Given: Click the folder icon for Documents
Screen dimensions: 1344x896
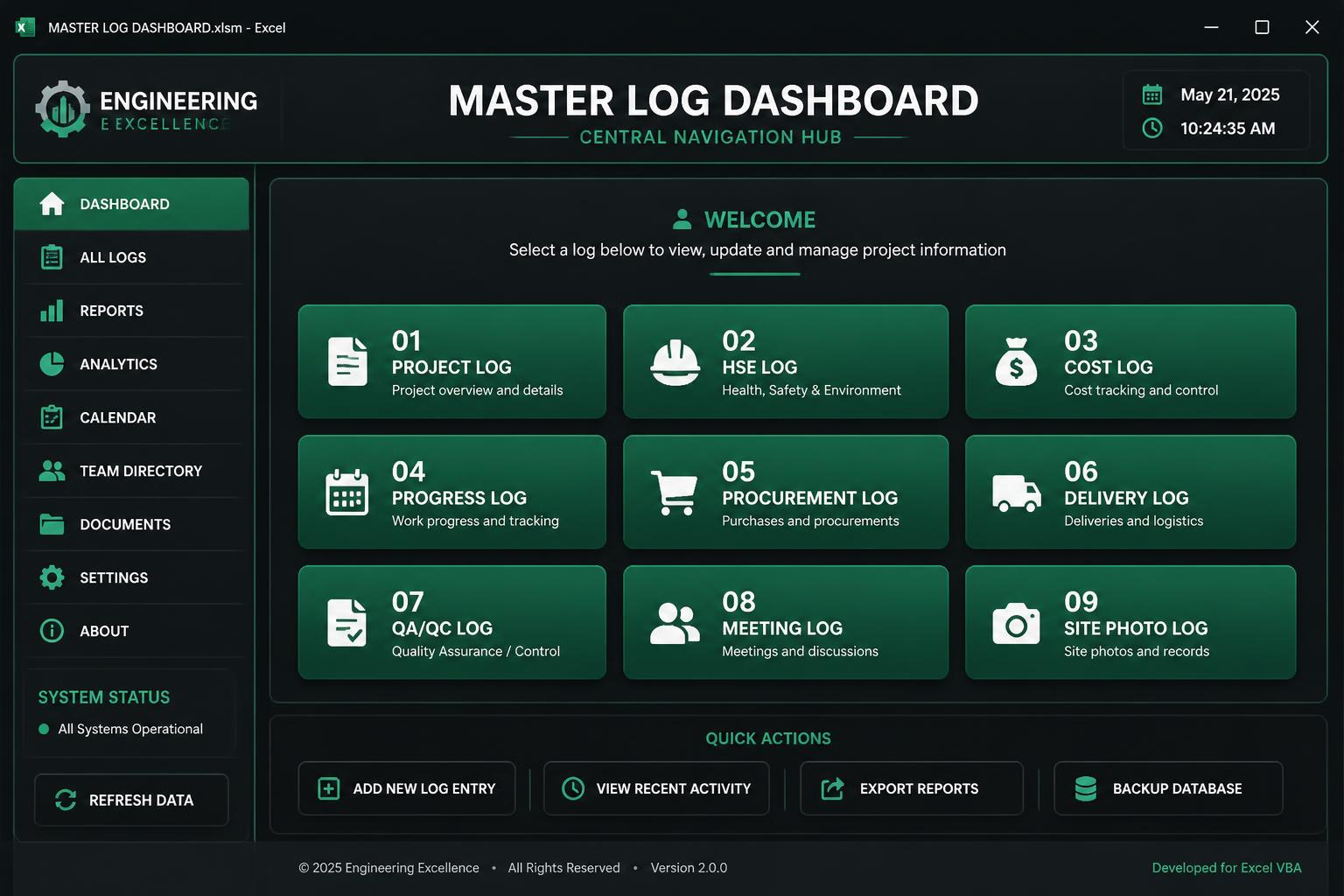Looking at the screenshot, I should click(52, 524).
